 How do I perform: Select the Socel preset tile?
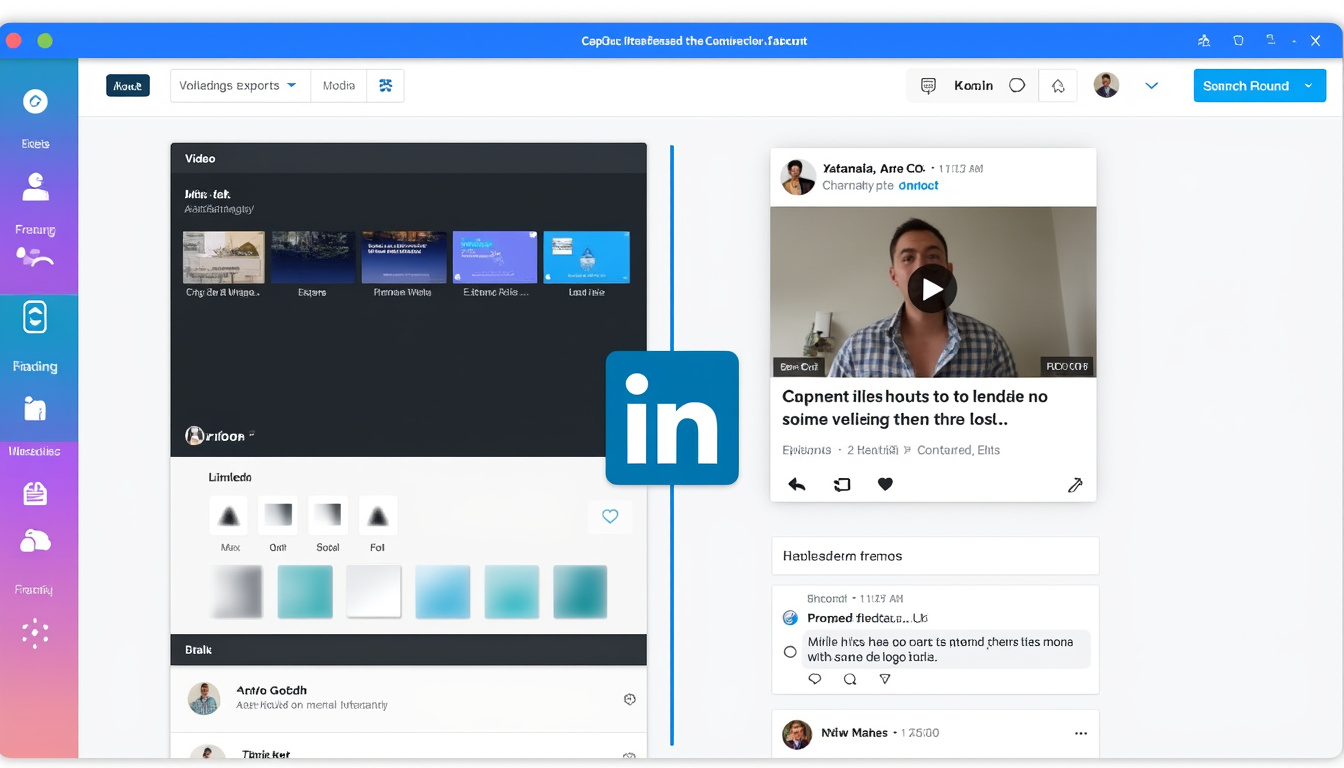click(328, 516)
